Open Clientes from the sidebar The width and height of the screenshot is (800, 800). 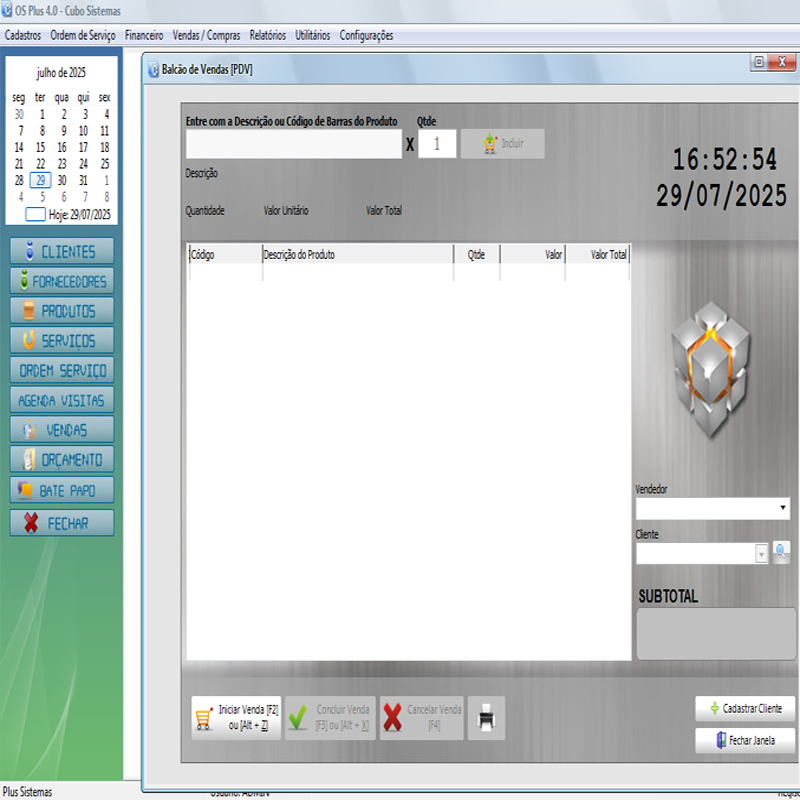coord(62,251)
